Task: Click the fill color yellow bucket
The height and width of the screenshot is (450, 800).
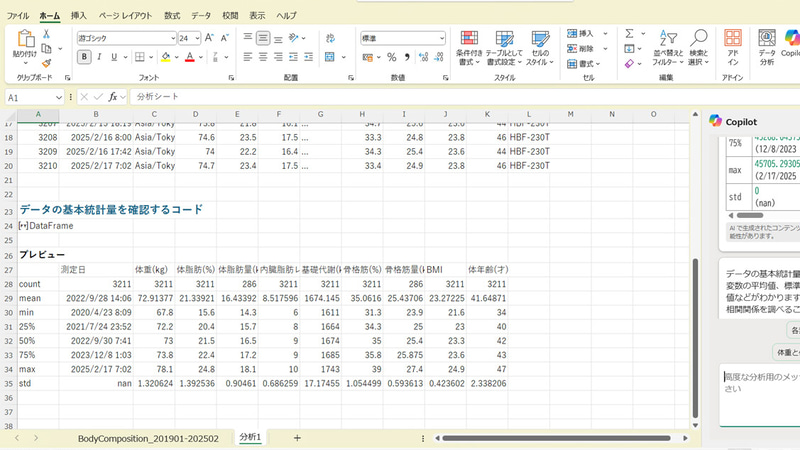Action: (x=165, y=57)
